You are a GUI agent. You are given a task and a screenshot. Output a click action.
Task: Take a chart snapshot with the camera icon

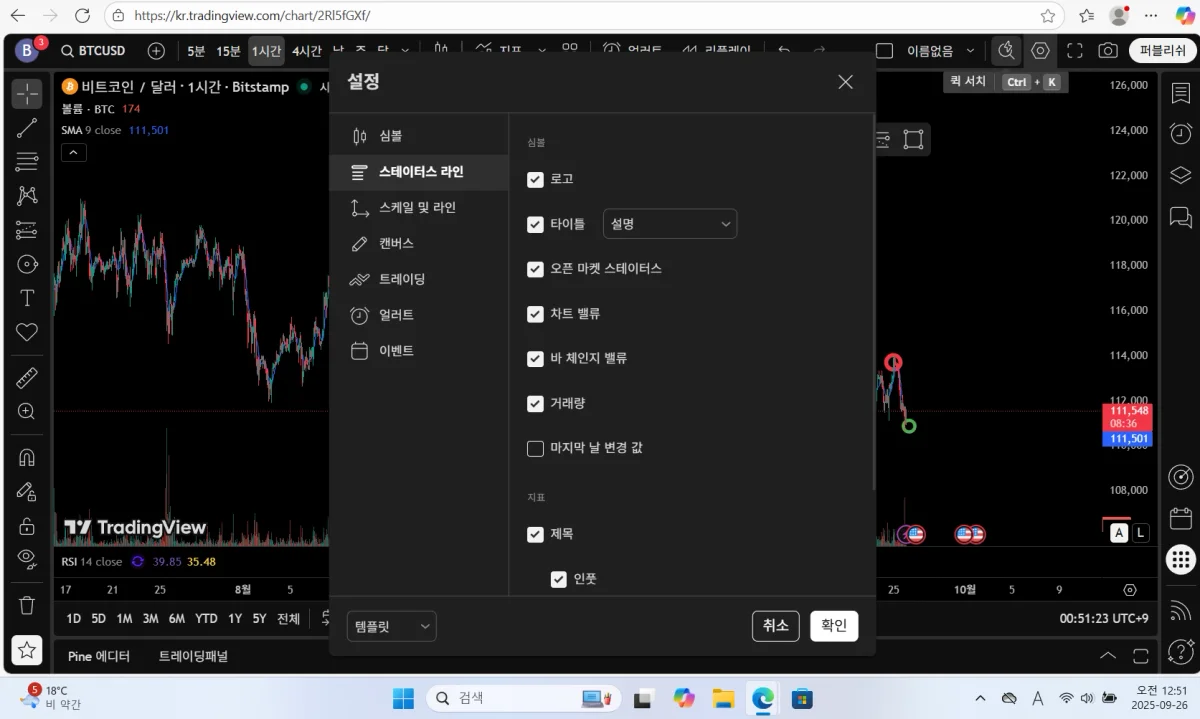click(1107, 50)
